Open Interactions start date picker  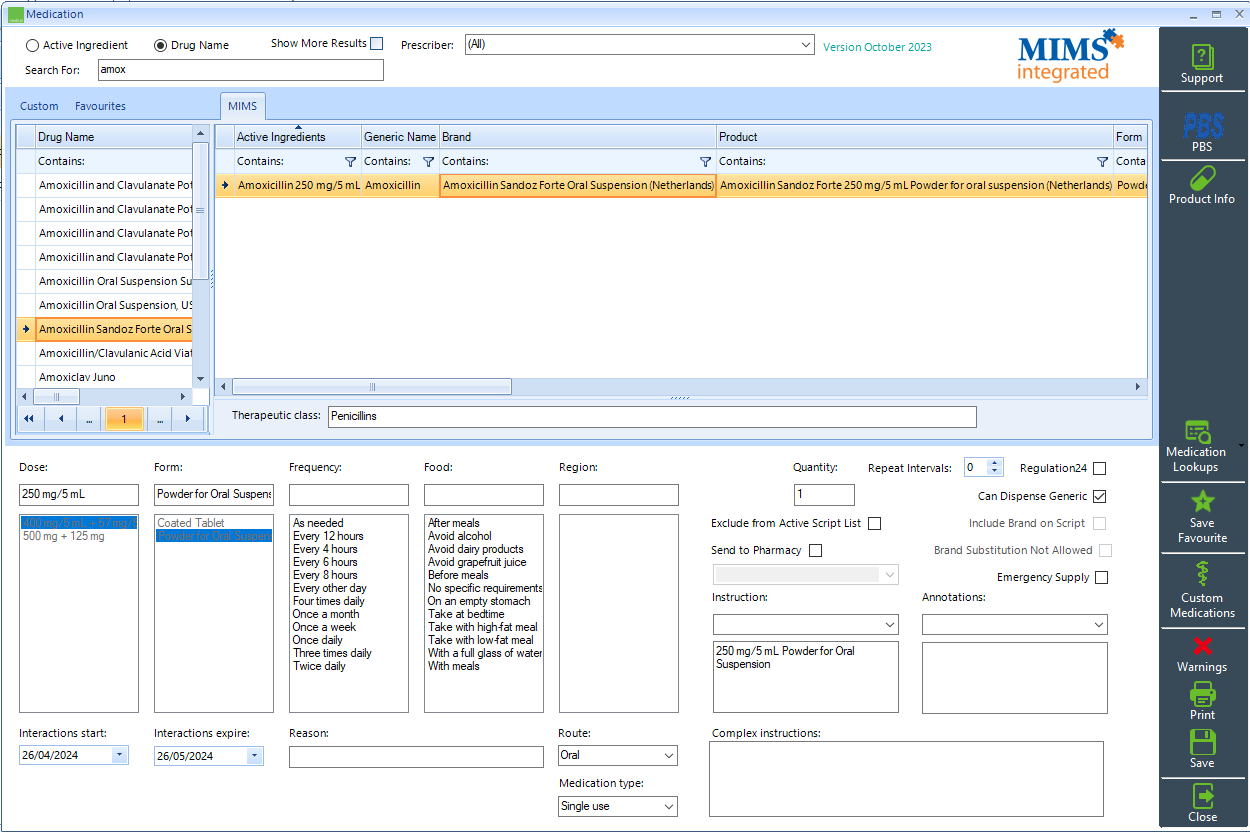tap(120, 755)
